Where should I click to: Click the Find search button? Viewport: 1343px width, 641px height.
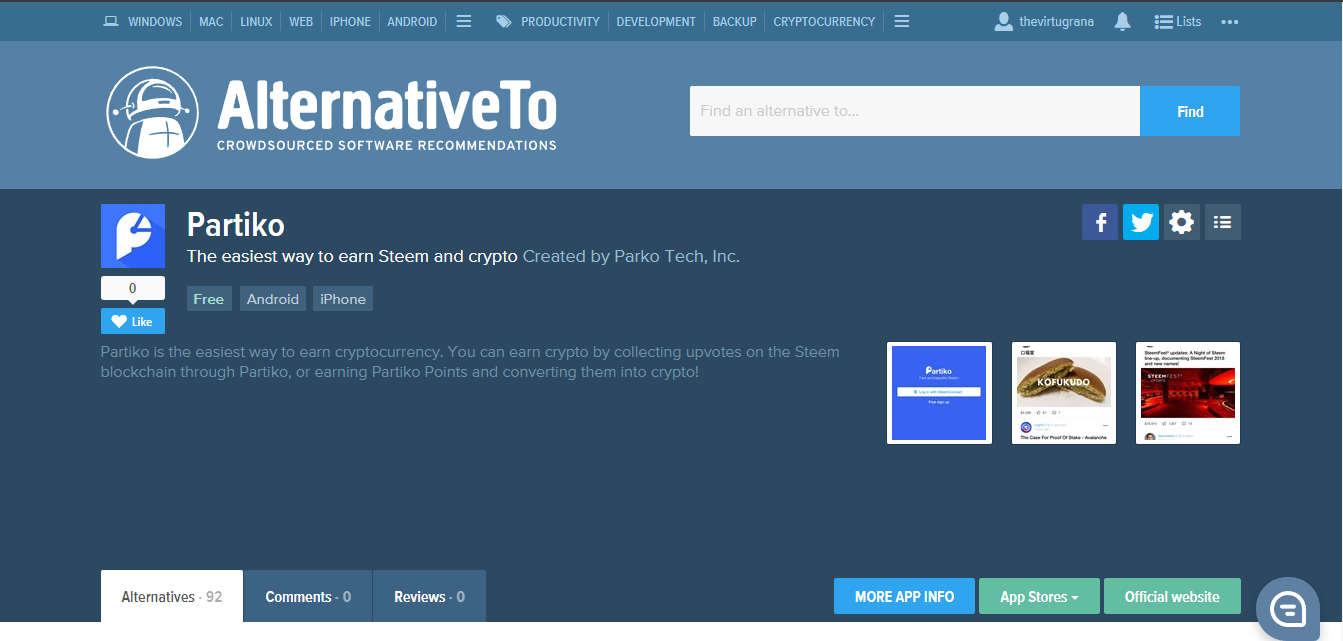point(1190,111)
